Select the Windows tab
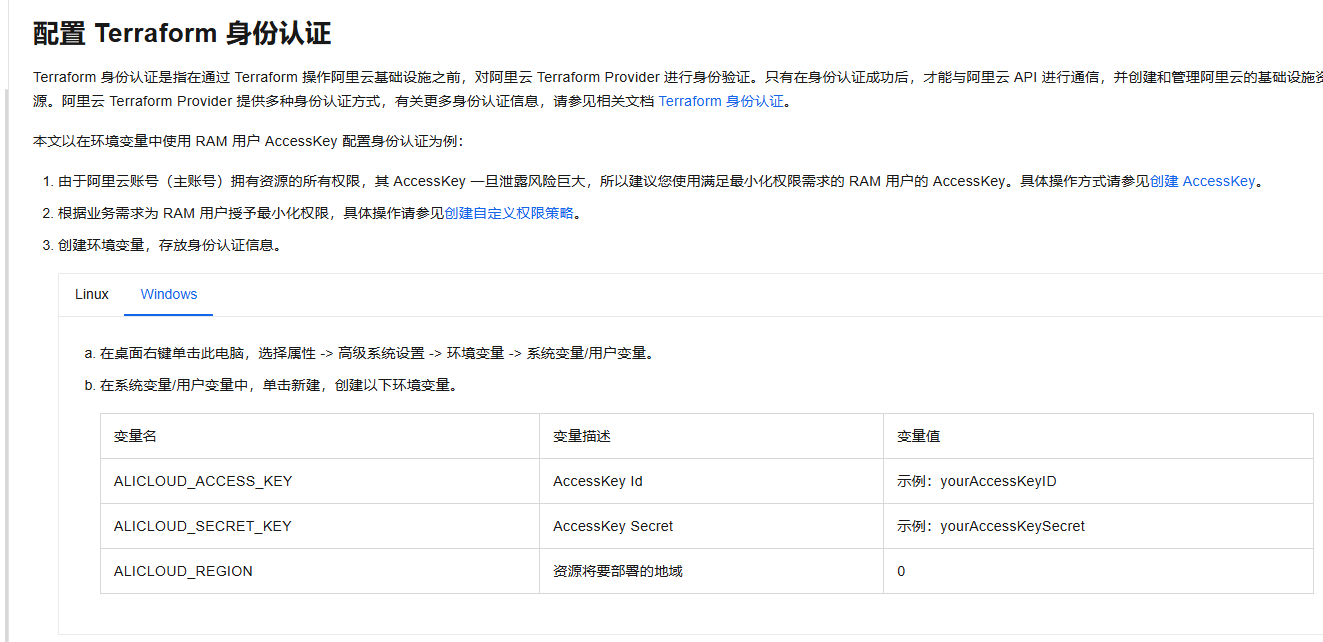This screenshot has width=1323, height=642. point(169,294)
